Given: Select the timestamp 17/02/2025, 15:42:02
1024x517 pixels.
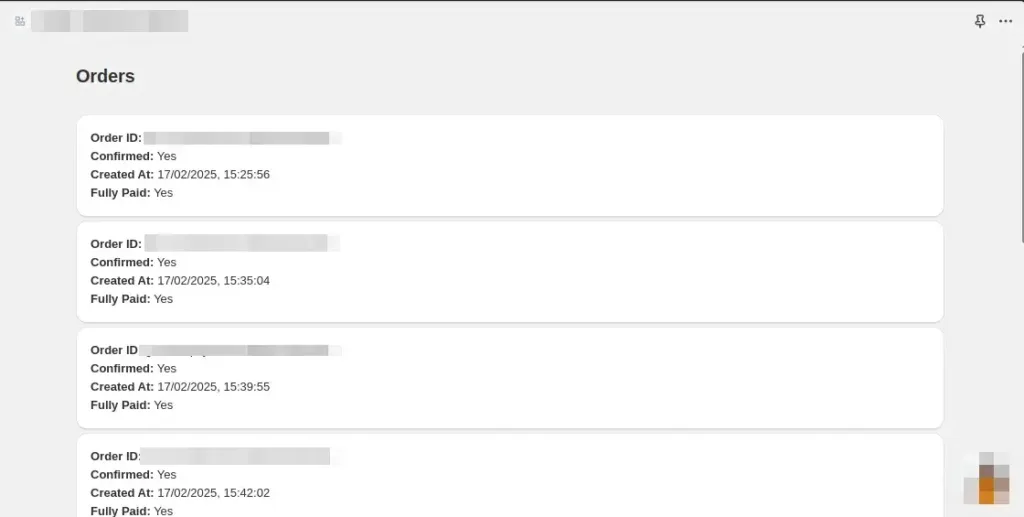Looking at the screenshot, I should pos(213,493).
